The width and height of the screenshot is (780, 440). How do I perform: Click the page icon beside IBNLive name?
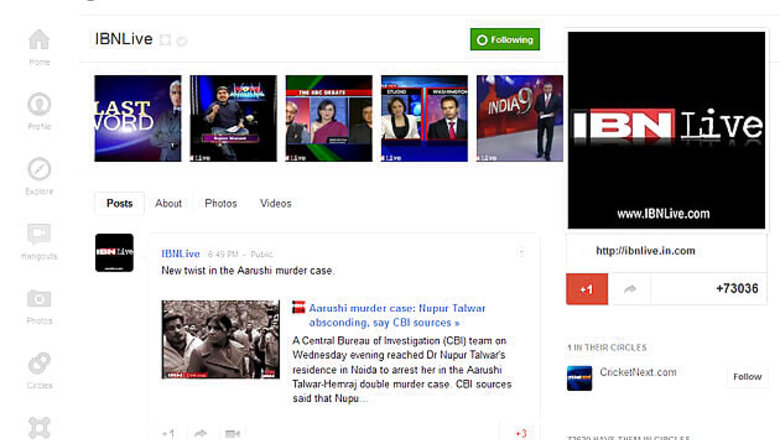click(x=165, y=40)
